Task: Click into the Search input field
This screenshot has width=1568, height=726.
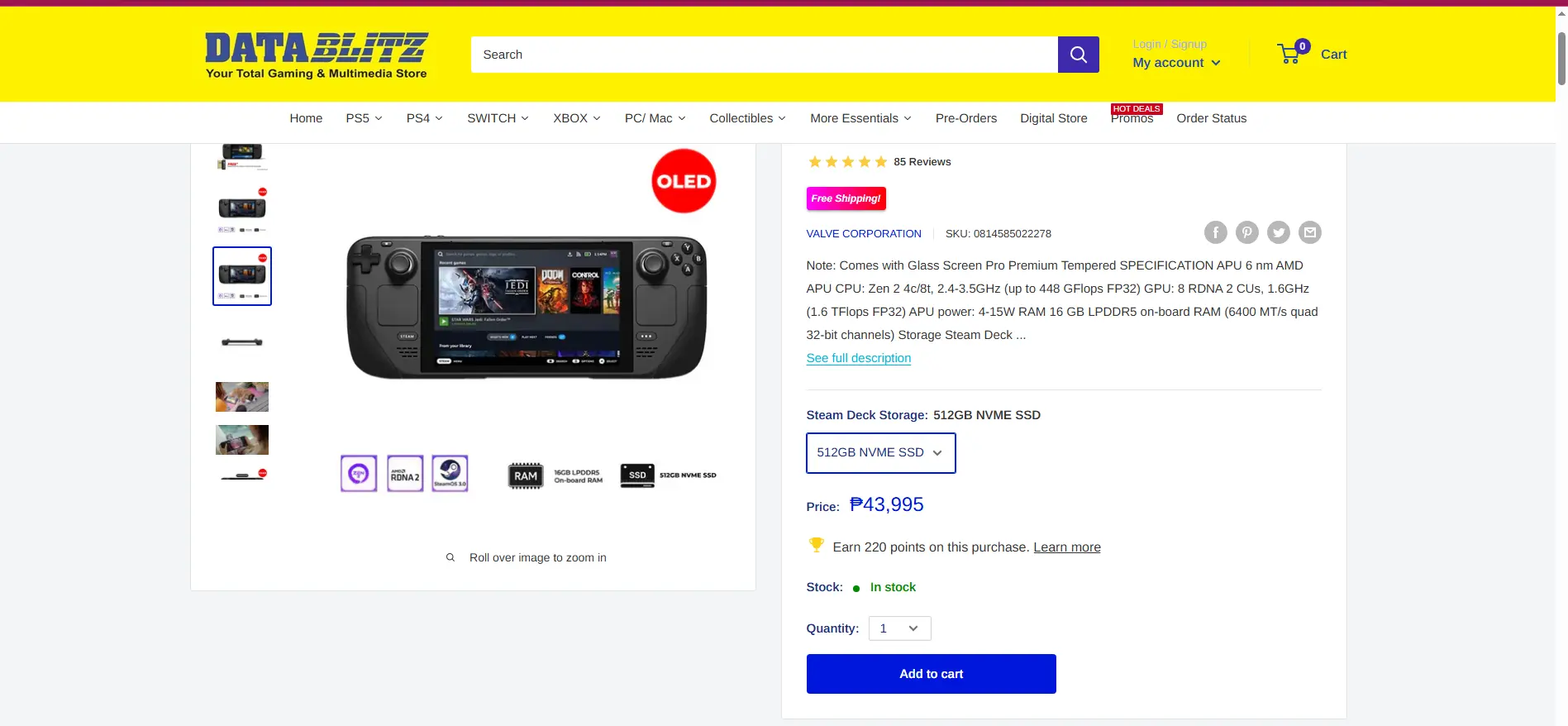Action: (764, 55)
